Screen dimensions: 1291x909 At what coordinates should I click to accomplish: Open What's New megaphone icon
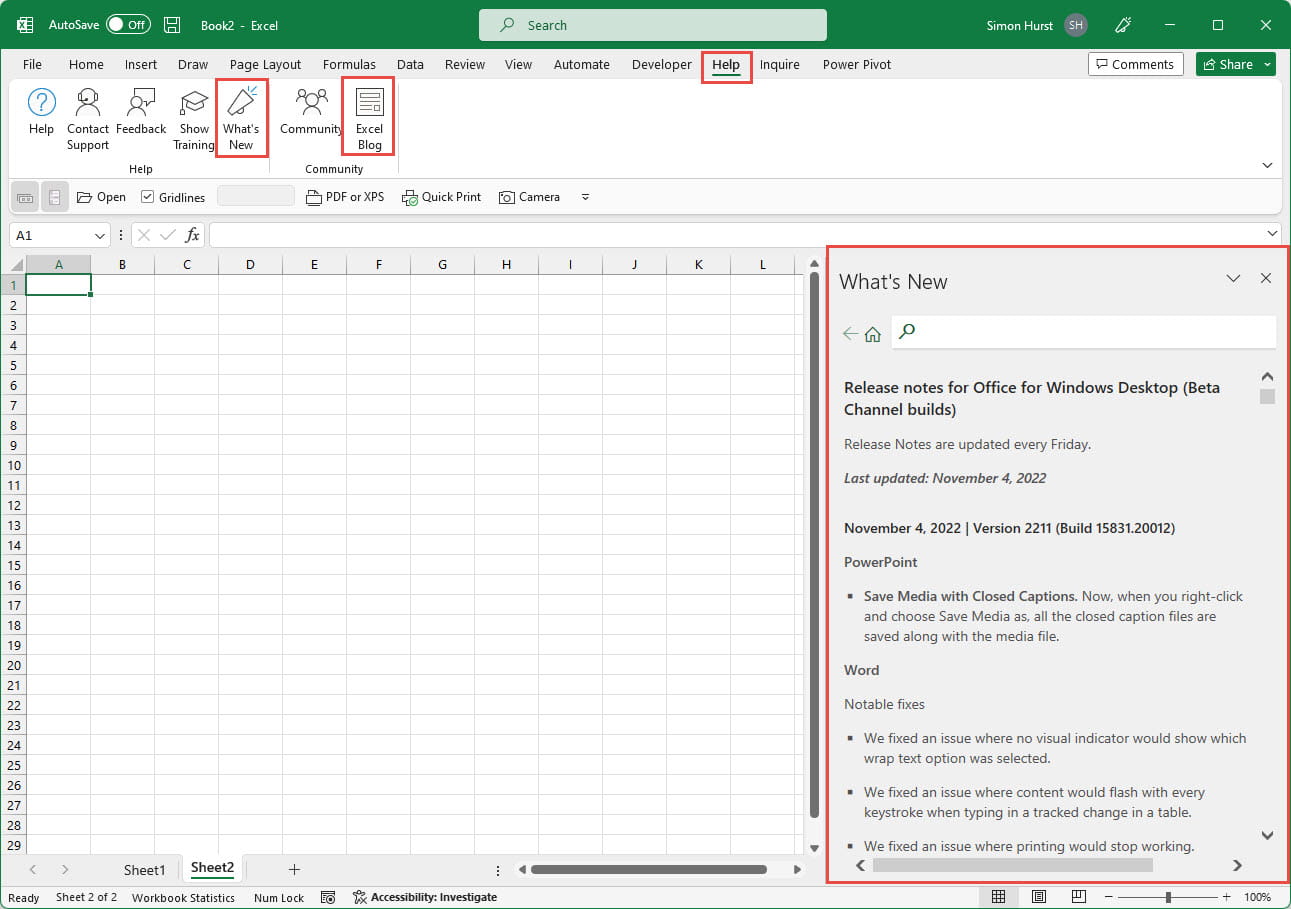[x=241, y=103]
